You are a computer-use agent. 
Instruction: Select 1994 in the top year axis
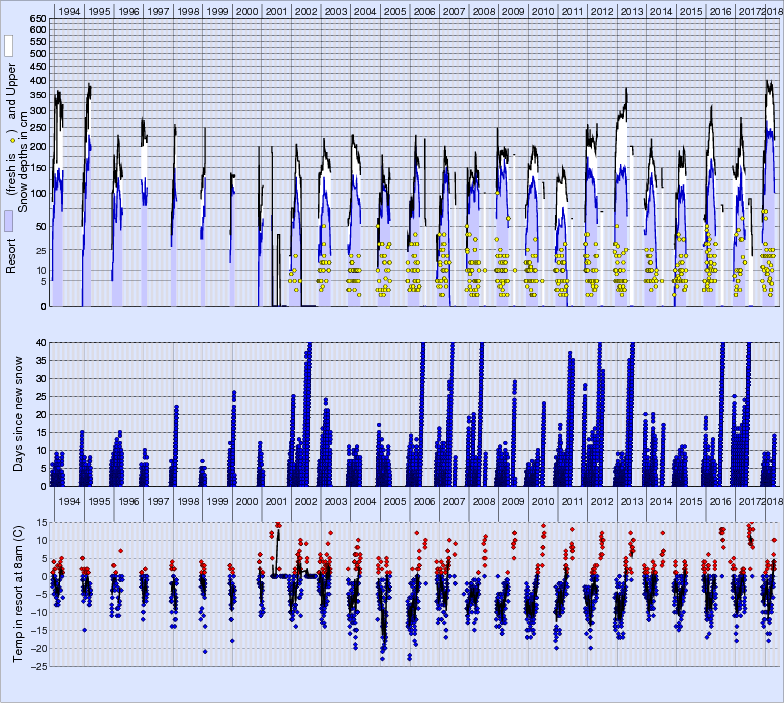click(69, 11)
